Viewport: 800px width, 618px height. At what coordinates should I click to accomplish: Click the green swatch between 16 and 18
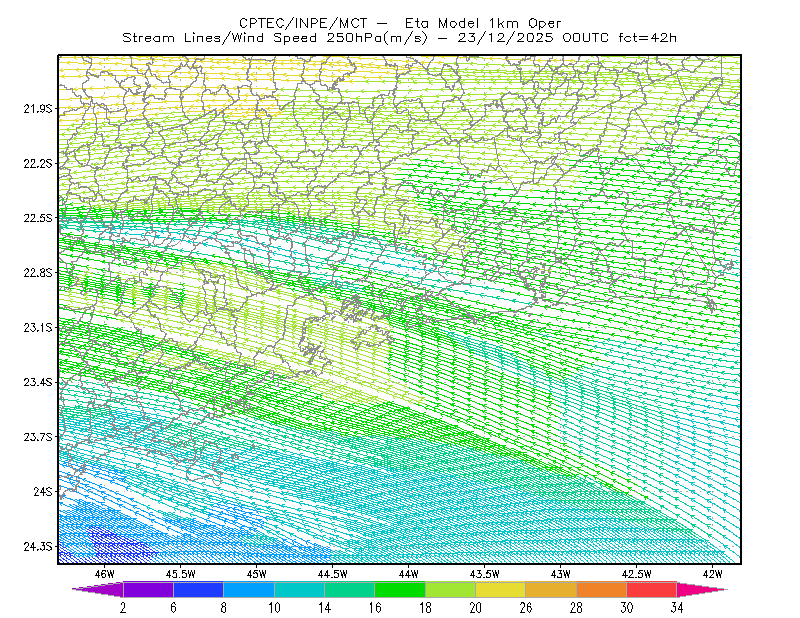(400, 589)
